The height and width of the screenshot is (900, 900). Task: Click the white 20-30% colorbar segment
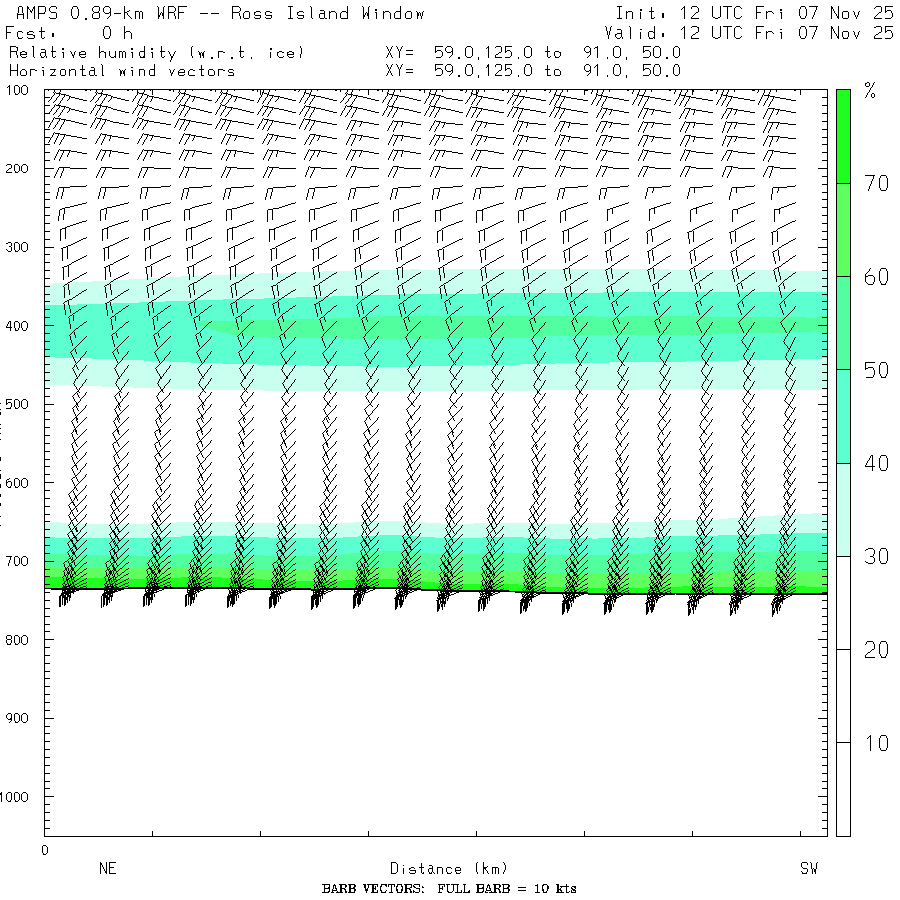(x=843, y=603)
